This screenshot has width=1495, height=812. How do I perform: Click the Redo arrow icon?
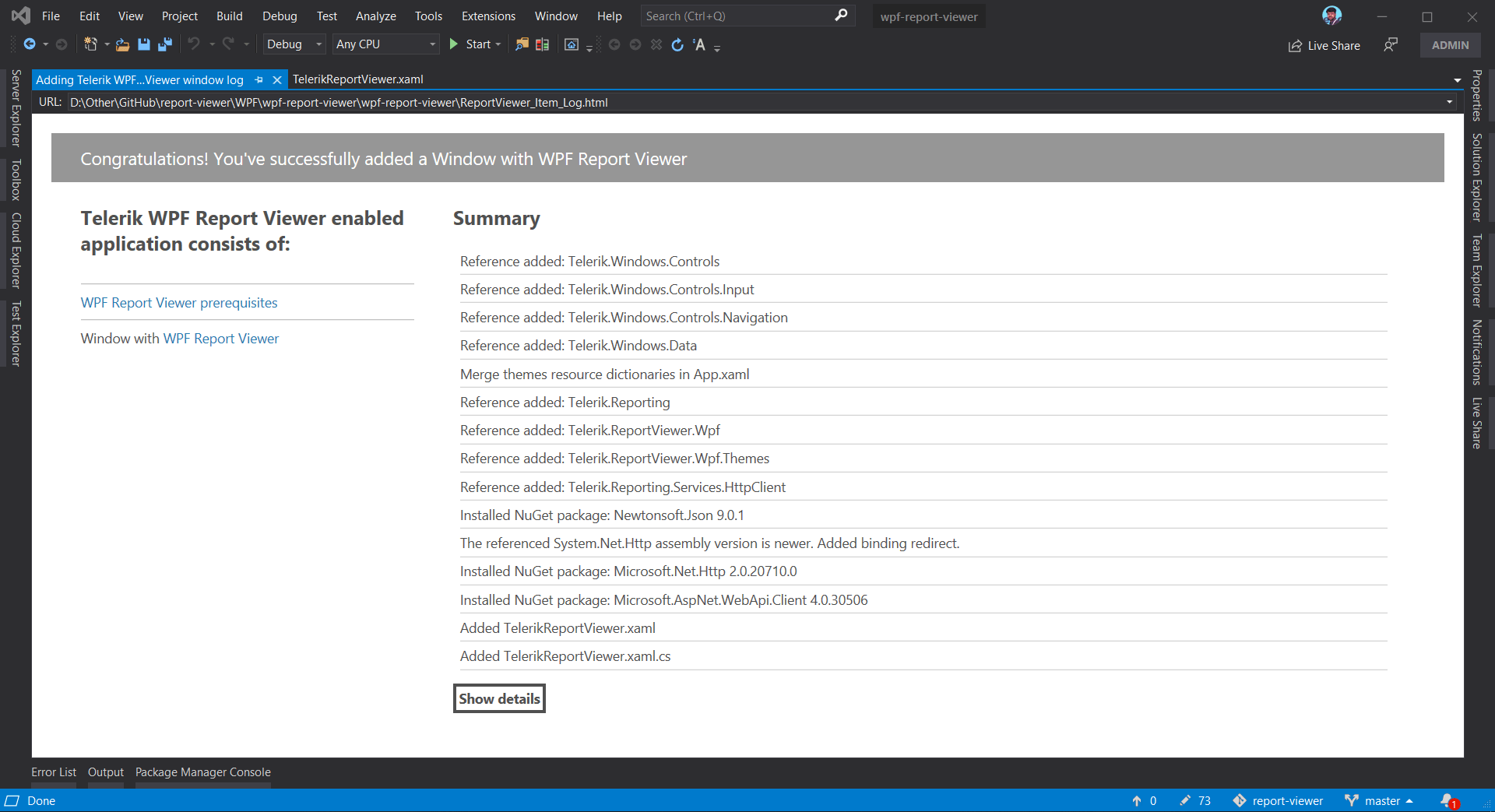point(228,44)
